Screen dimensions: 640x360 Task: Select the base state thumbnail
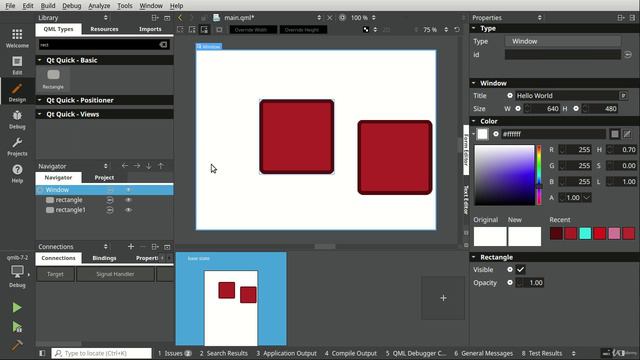tap(231, 299)
